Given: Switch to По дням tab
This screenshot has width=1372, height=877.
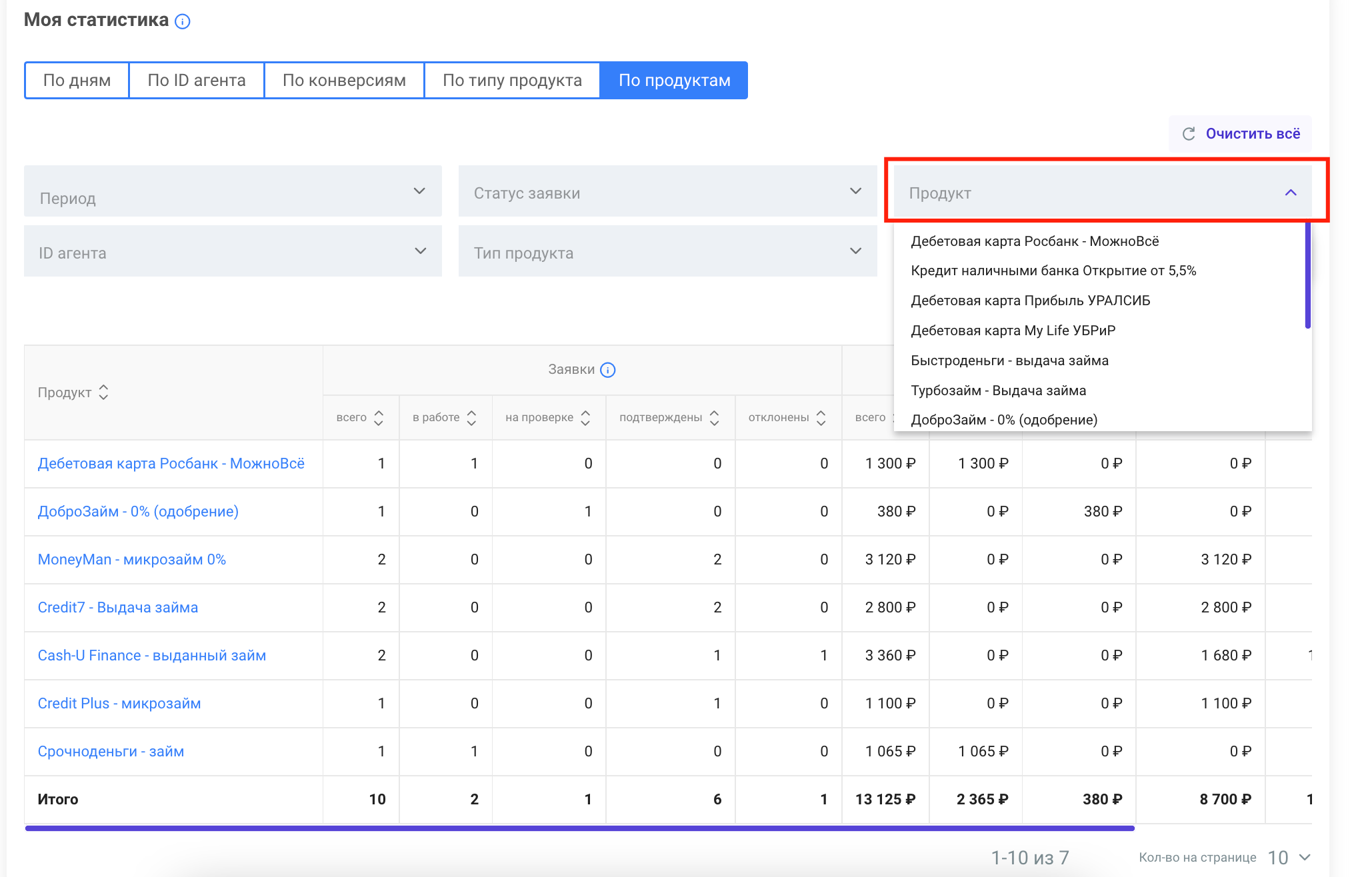Looking at the screenshot, I should (x=77, y=81).
